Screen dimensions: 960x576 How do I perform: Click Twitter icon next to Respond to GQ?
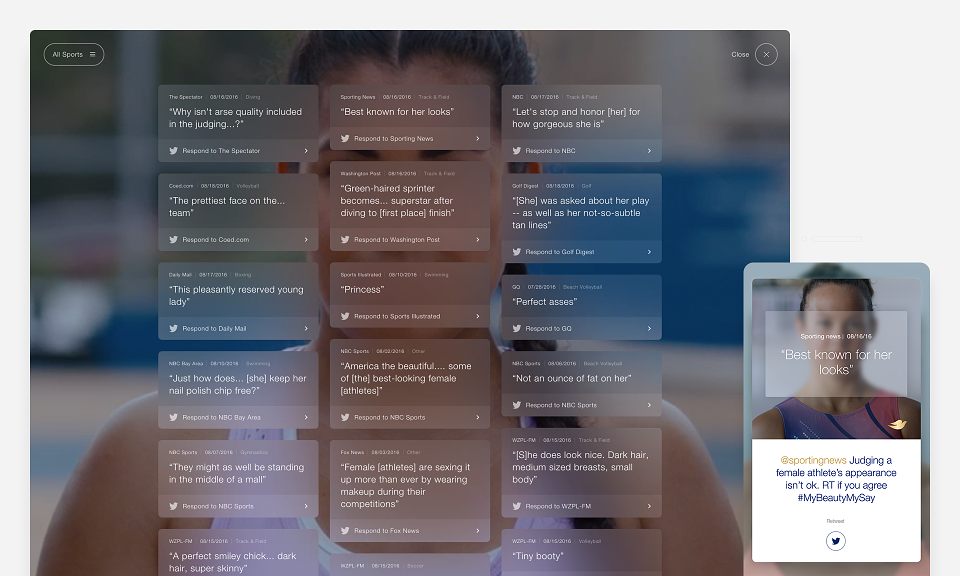click(x=516, y=329)
